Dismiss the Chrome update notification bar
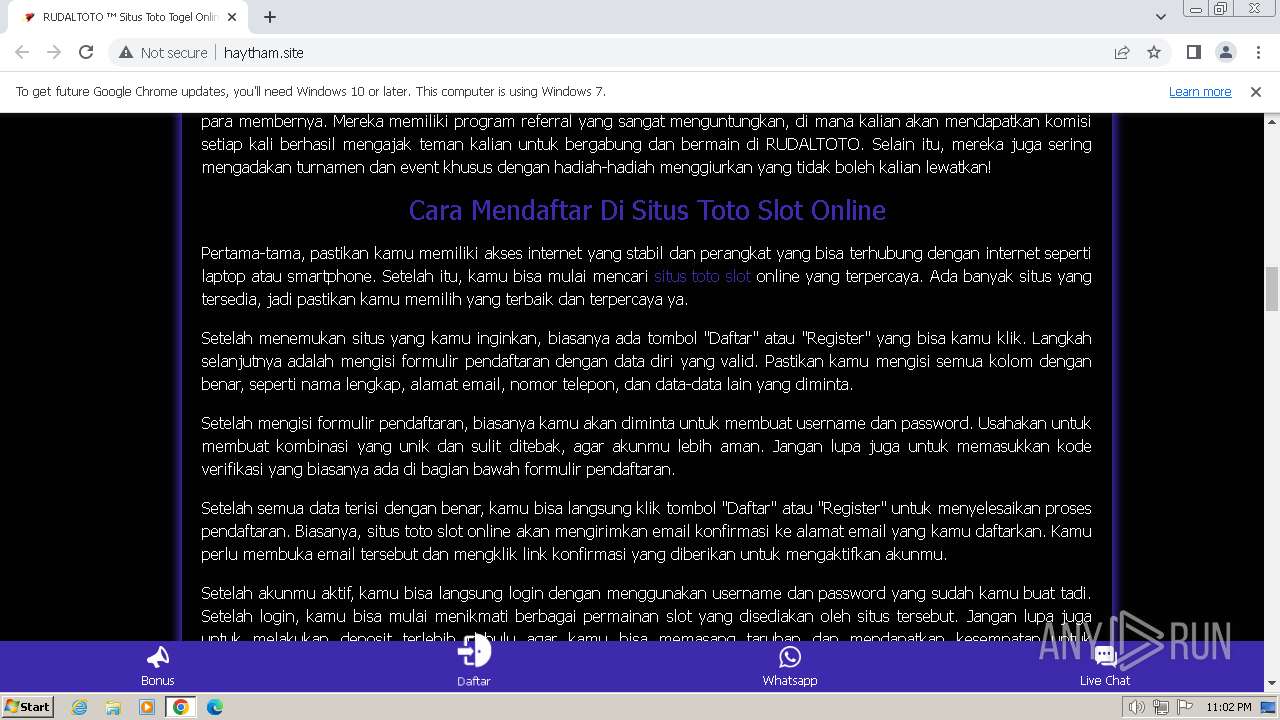Screen dimensions: 1280x720 pos(1256,91)
